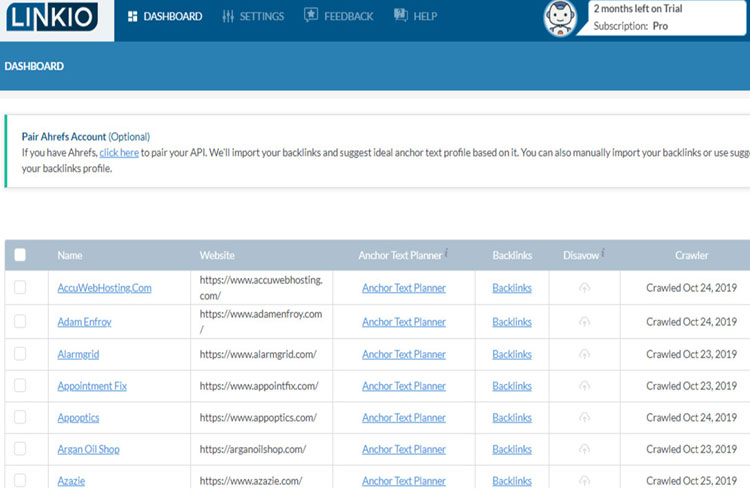Click the '2 months left on Trial' text

pyautogui.click(x=638, y=9)
